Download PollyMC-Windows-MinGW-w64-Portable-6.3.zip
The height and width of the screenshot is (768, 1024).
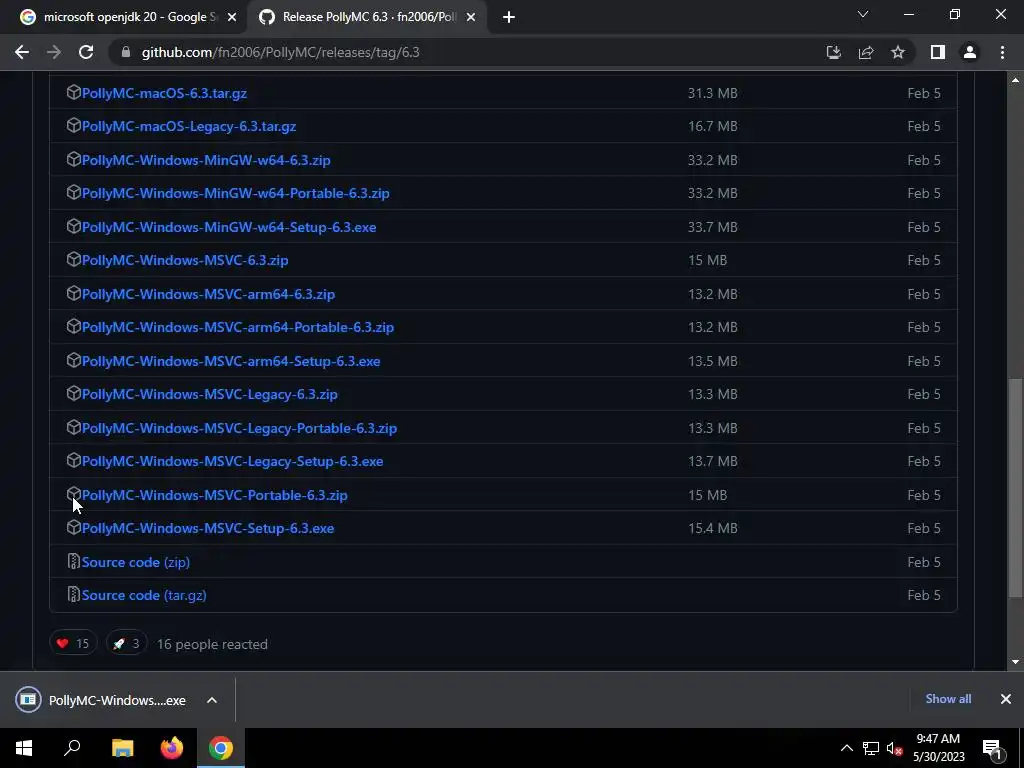click(x=236, y=193)
